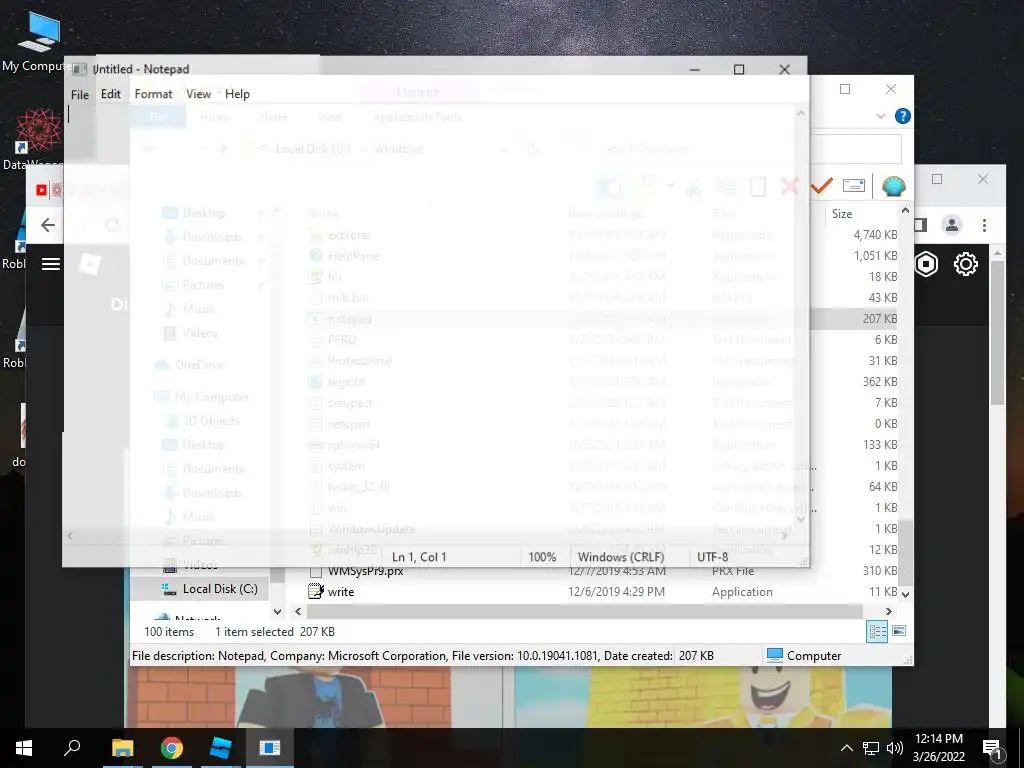
Task: Open the Edit menu in Notepad
Action: click(110, 94)
